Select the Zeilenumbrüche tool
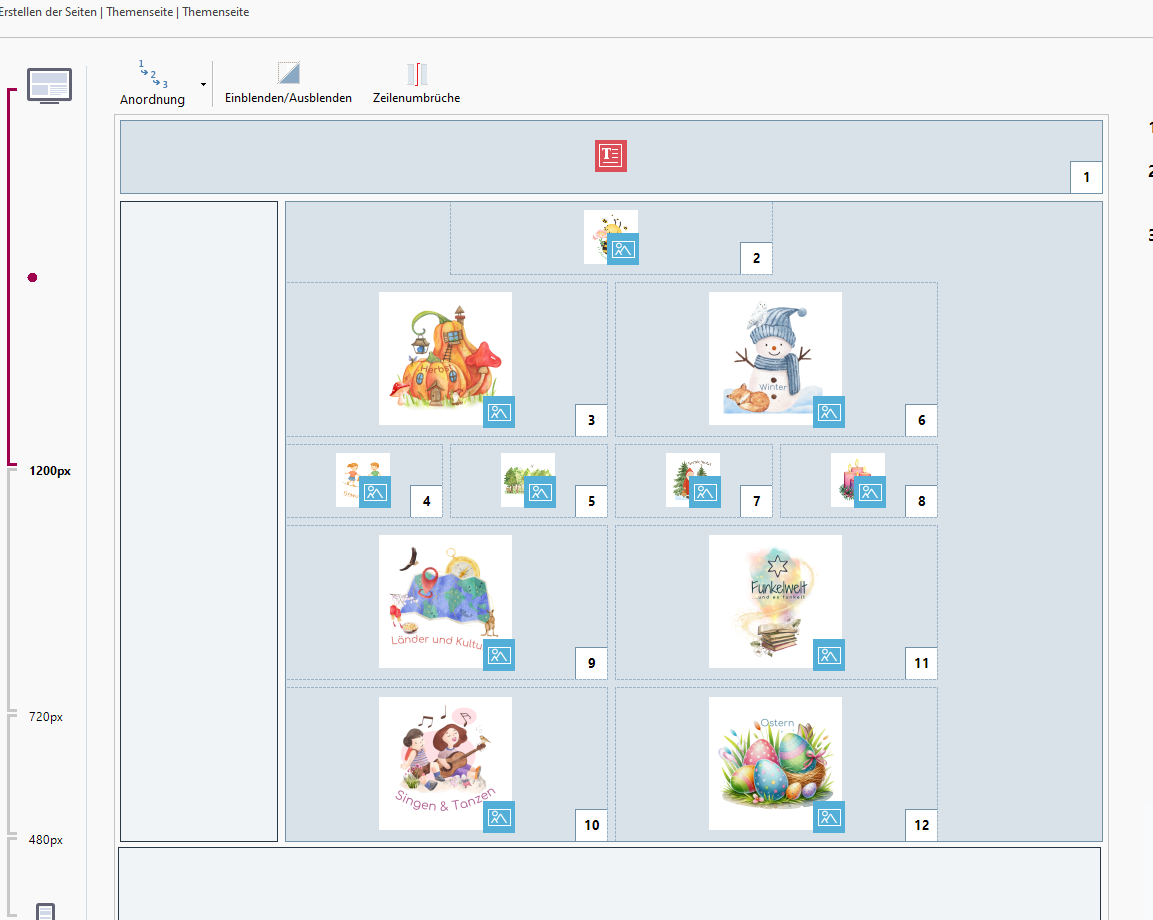Image resolution: width=1153 pixels, height=920 pixels. click(416, 74)
